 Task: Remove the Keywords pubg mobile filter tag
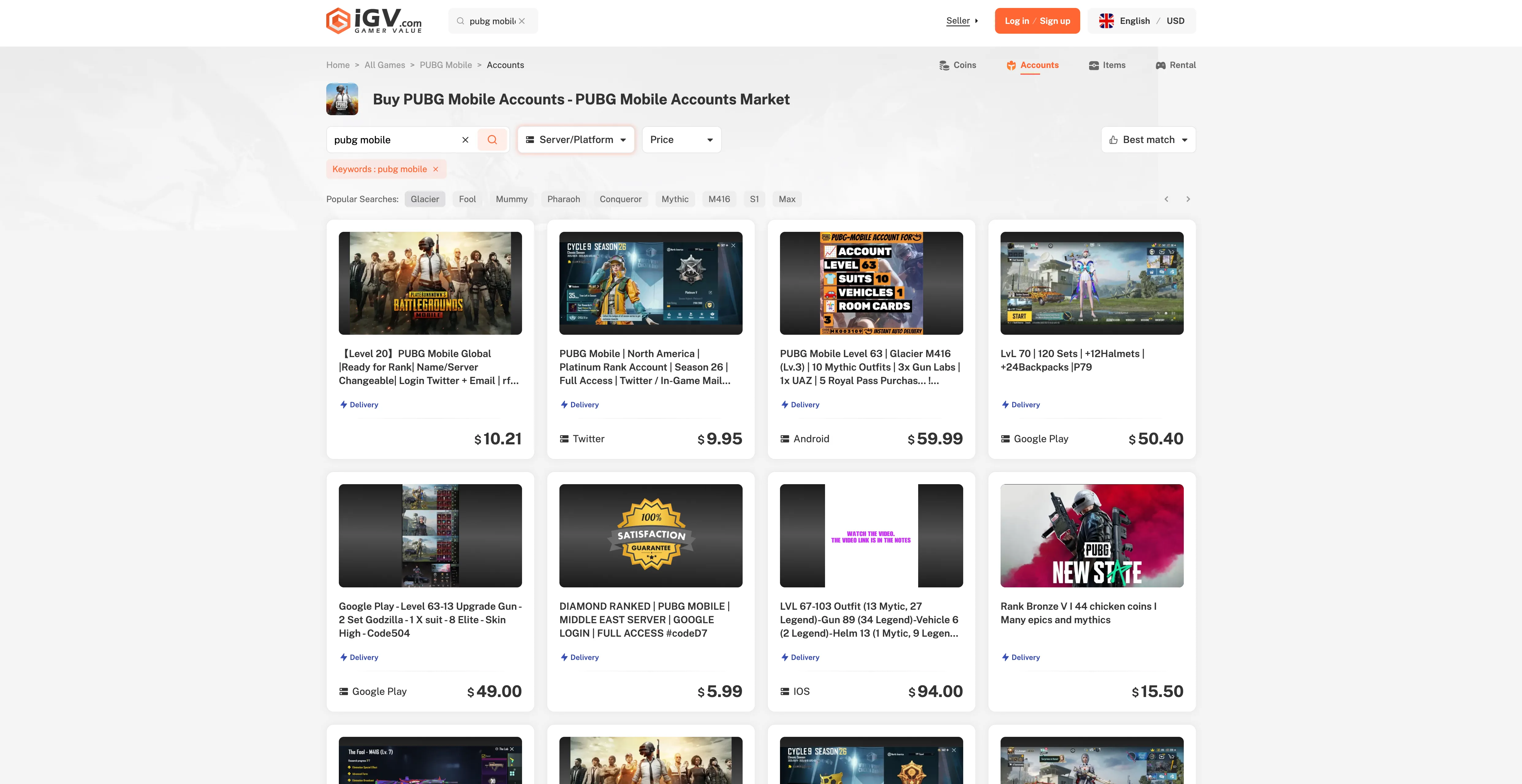435,169
